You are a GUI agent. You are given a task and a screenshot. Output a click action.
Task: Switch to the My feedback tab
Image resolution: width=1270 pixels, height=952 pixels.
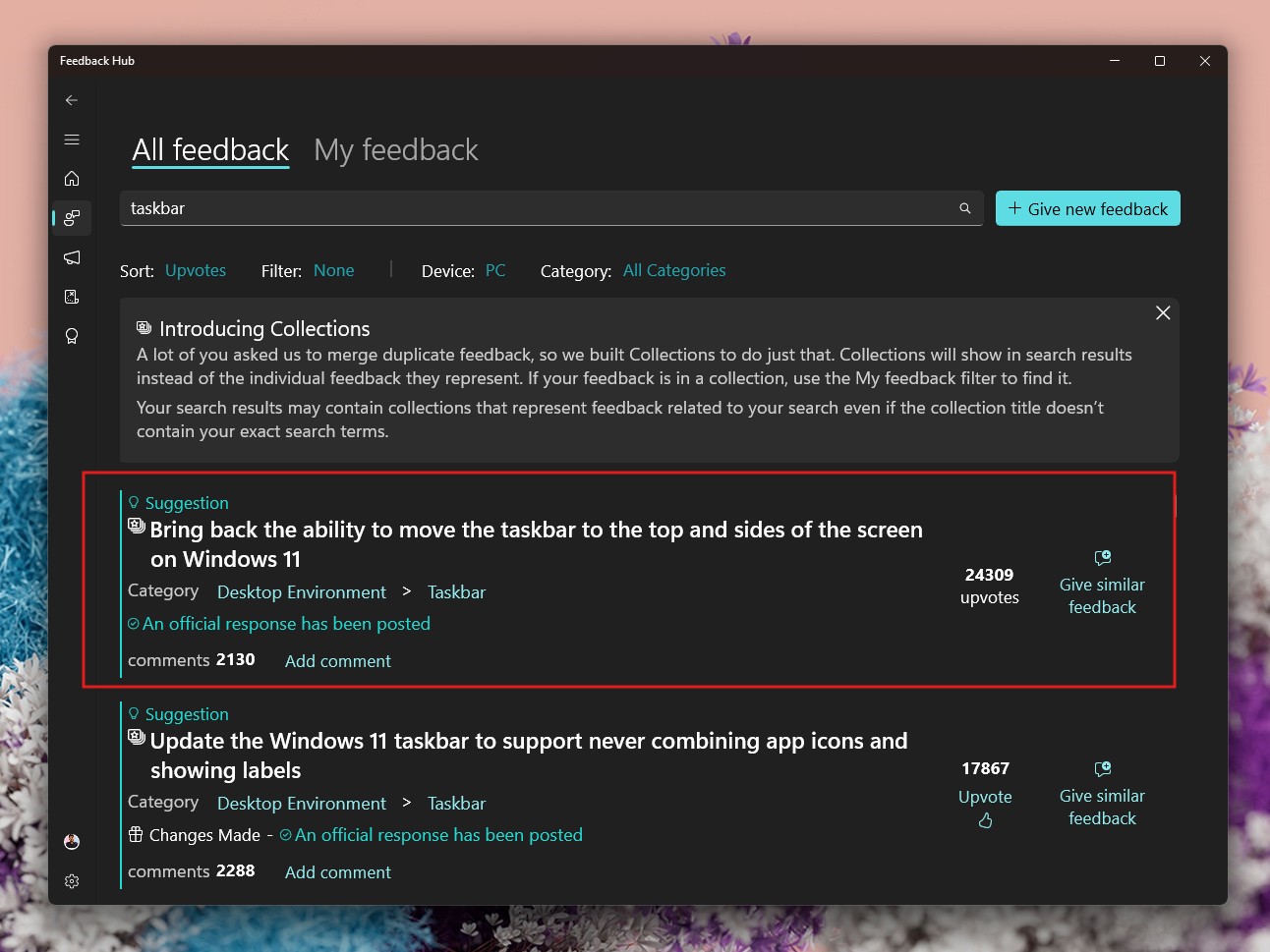tap(395, 149)
